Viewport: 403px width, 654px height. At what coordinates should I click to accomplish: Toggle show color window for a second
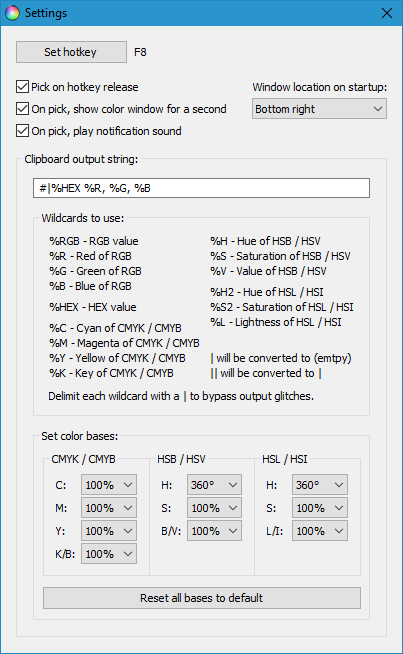click(22, 109)
